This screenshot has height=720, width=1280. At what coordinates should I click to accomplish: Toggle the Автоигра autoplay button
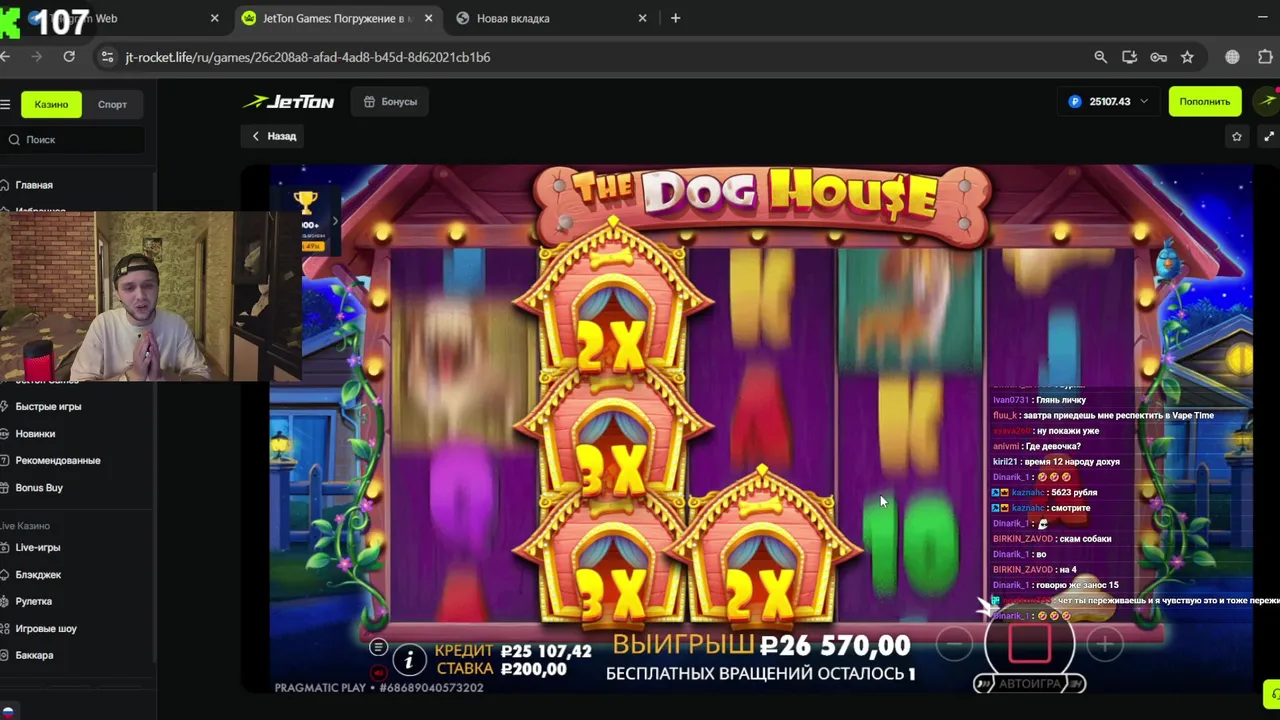tap(1029, 684)
